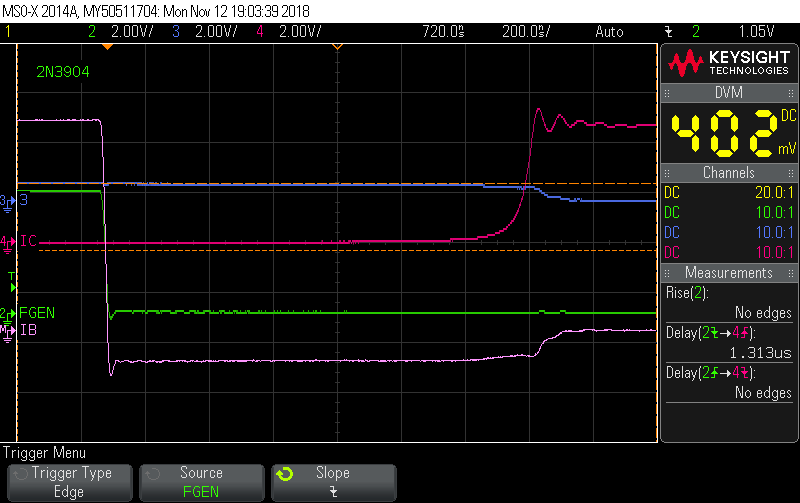Click the 720.0ns delay value
Image resolution: width=800 pixels, height=503 pixels.
[443, 32]
